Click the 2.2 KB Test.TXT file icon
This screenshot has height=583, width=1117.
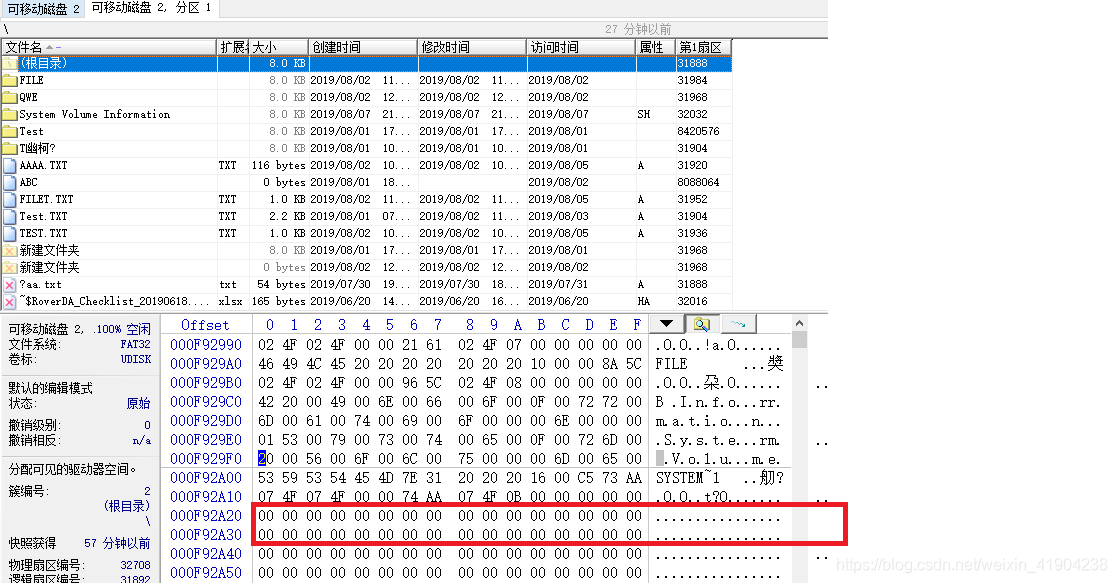tap(10, 217)
